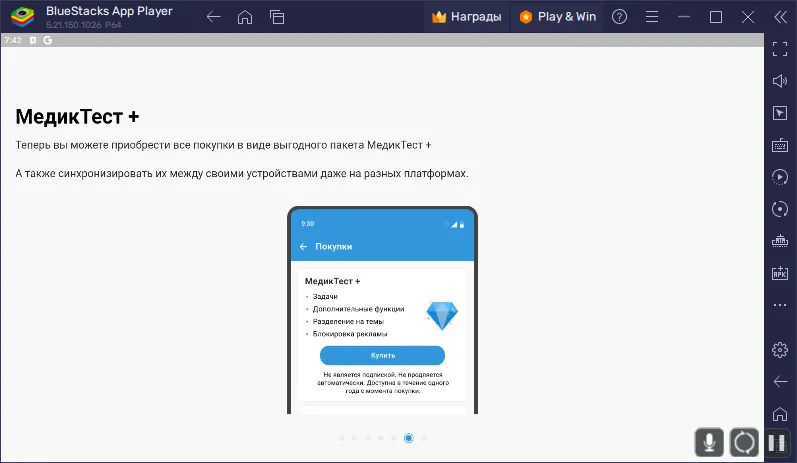Screen dimensions: 797x463
Task: Collapse the side toolbar with double chevron
Action: pos(780,17)
